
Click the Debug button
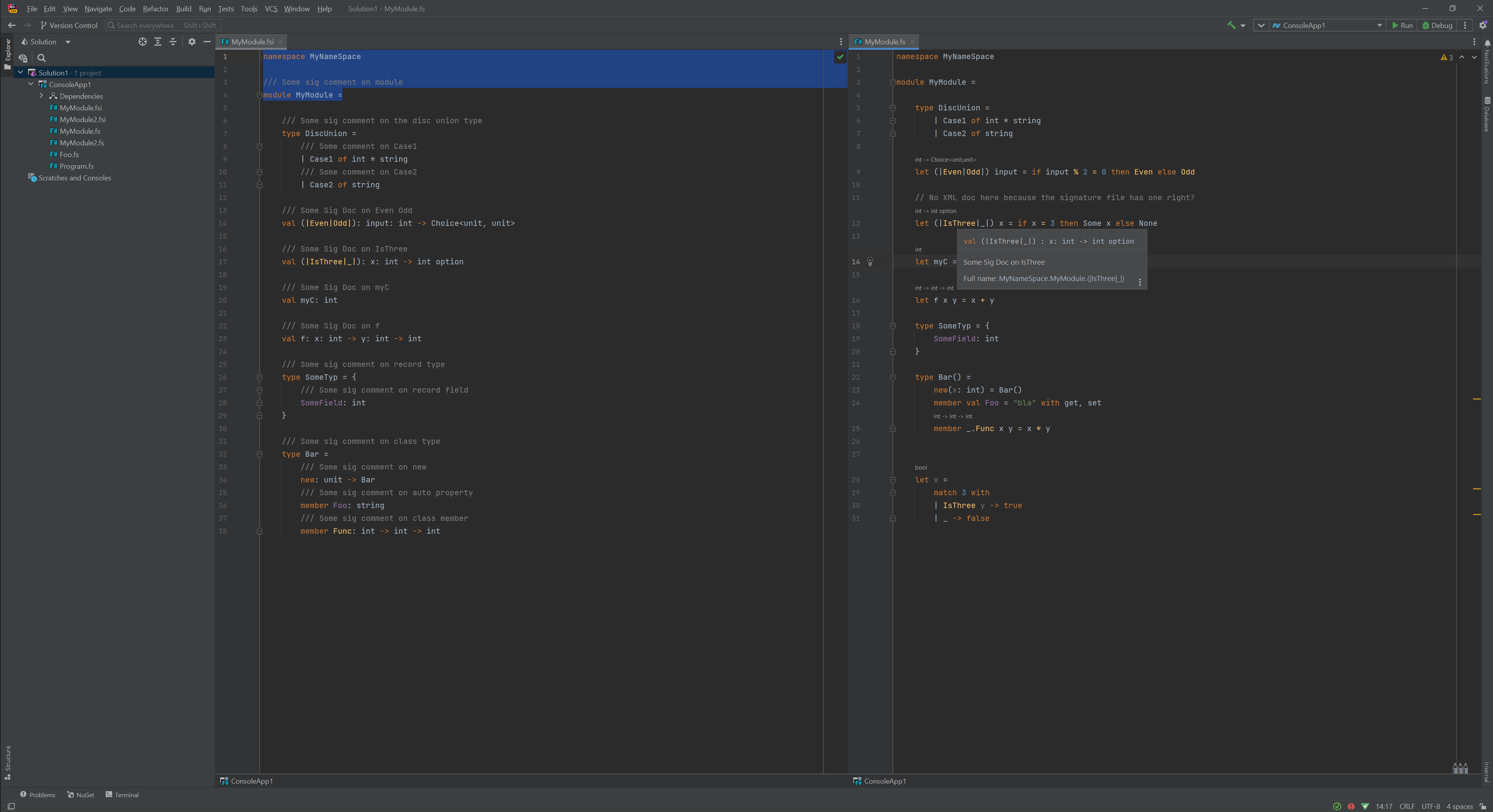click(1437, 26)
